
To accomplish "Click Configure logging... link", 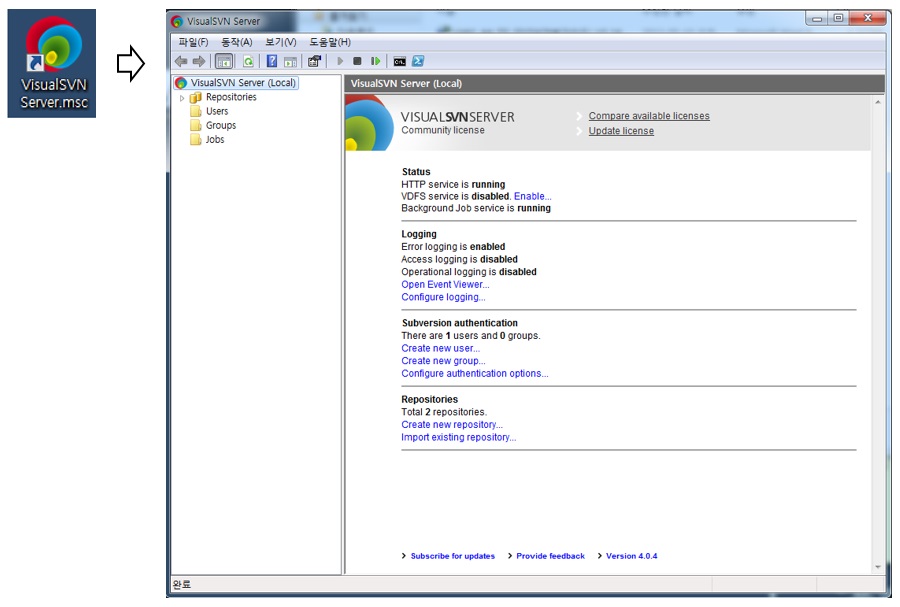I will tap(443, 297).
